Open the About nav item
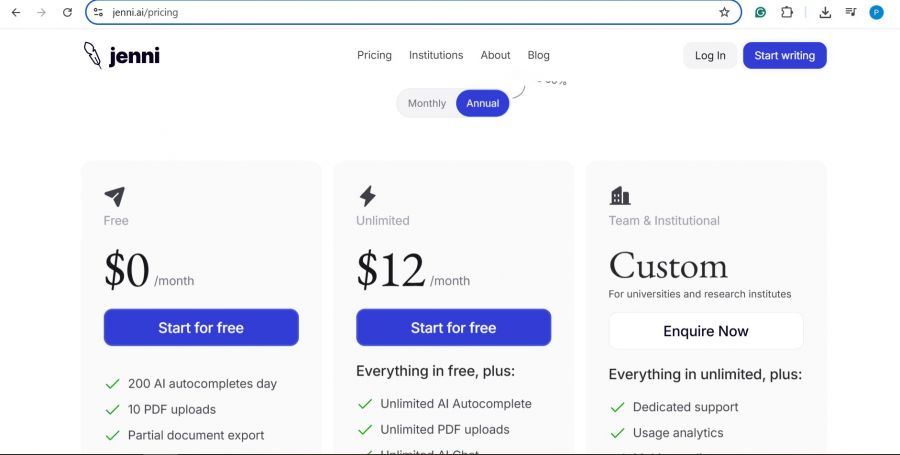 tap(495, 55)
